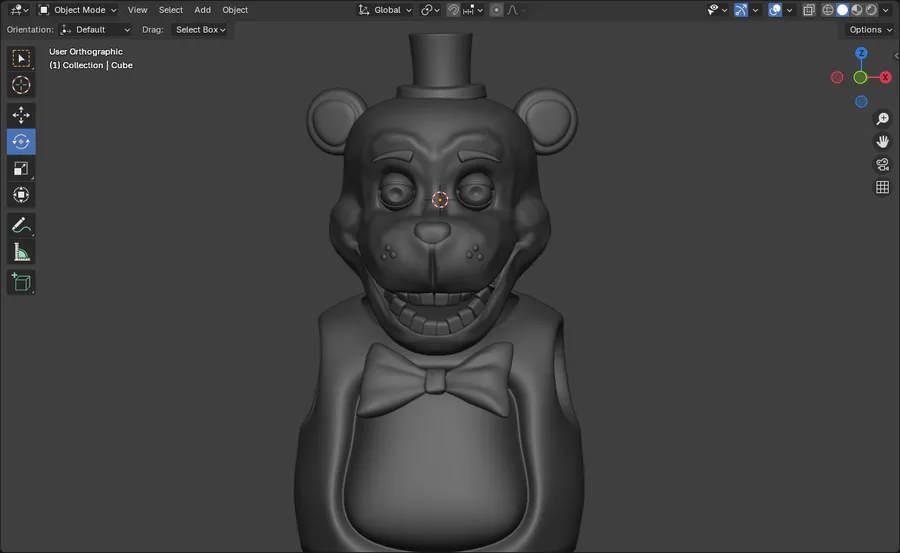This screenshot has width=900, height=553.
Task: Toggle proportional editing
Action: point(496,10)
